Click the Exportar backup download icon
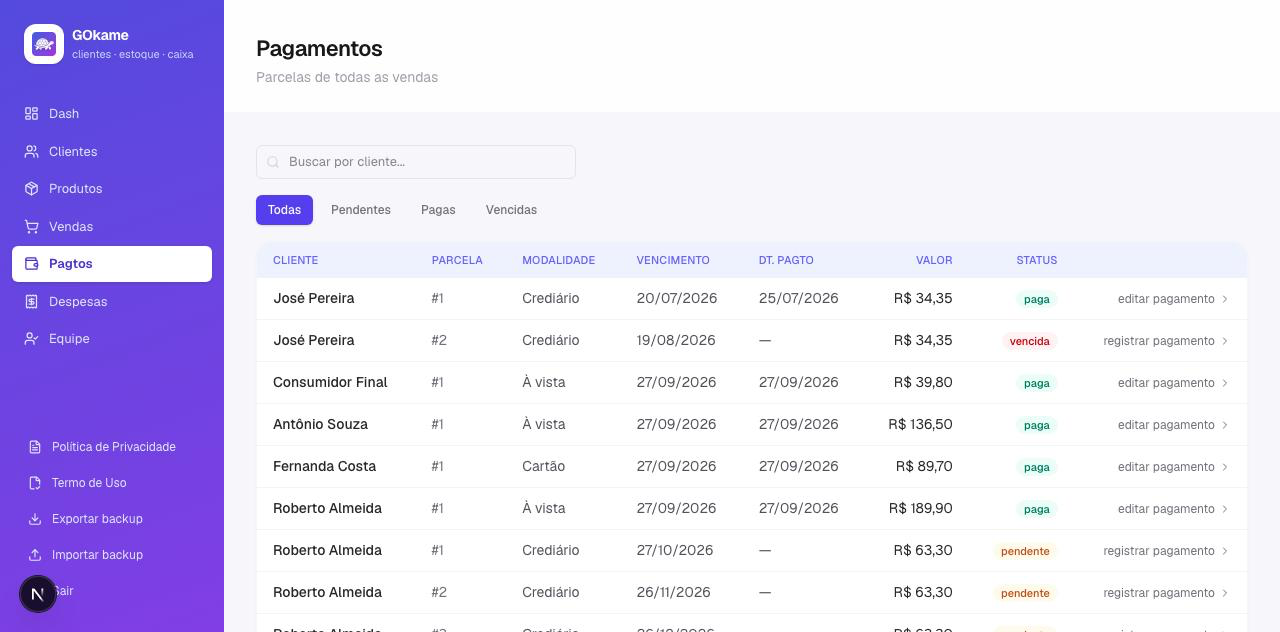 pyautogui.click(x=35, y=519)
